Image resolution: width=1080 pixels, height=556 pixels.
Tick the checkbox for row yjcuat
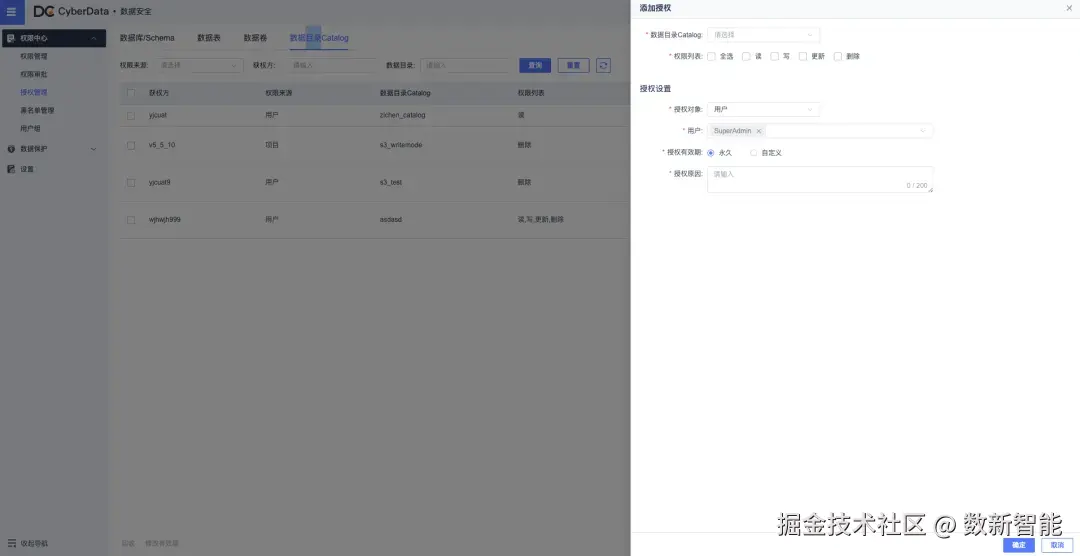point(131,116)
